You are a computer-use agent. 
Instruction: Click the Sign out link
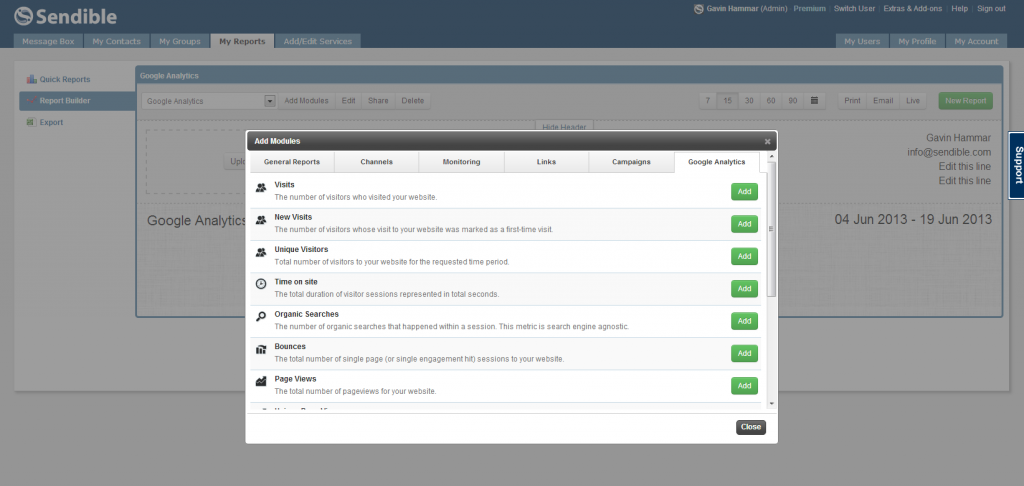click(x=991, y=8)
